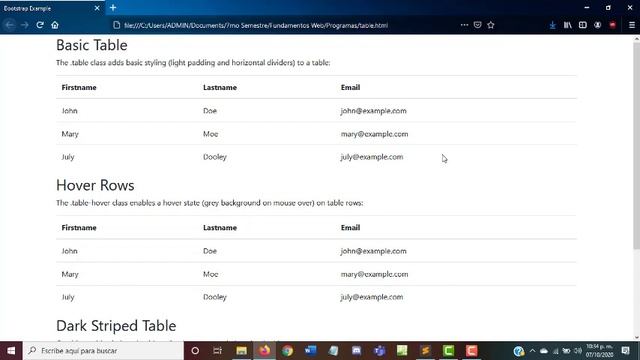Click the page info icon before the URL
This screenshot has height=360, width=640.
pos(117,25)
